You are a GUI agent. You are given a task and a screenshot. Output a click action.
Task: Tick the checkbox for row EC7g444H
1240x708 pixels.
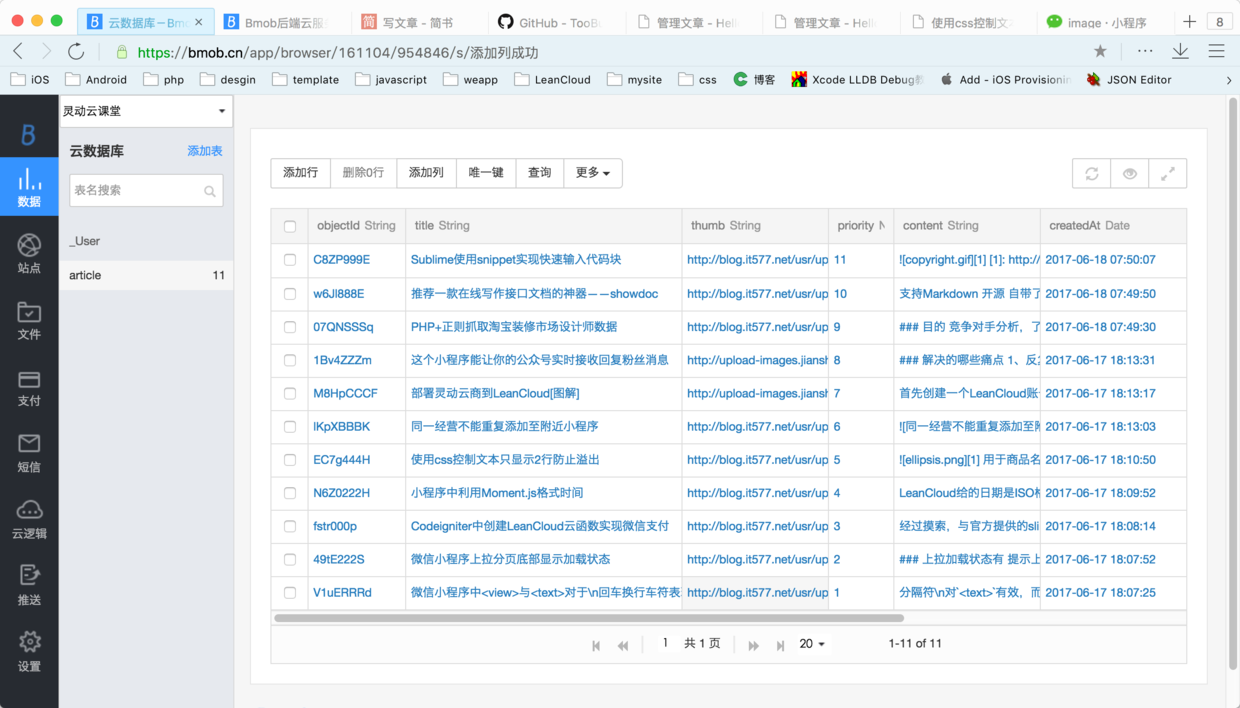pos(290,460)
